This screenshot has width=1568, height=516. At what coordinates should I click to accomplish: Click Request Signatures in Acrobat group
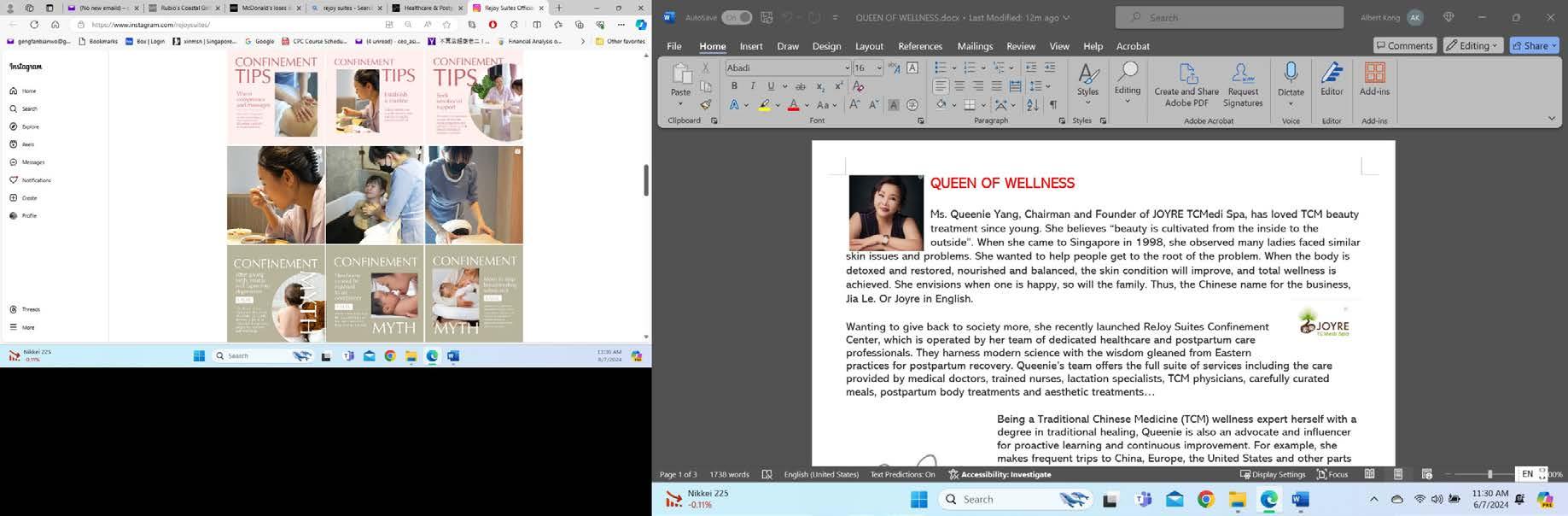1243,85
